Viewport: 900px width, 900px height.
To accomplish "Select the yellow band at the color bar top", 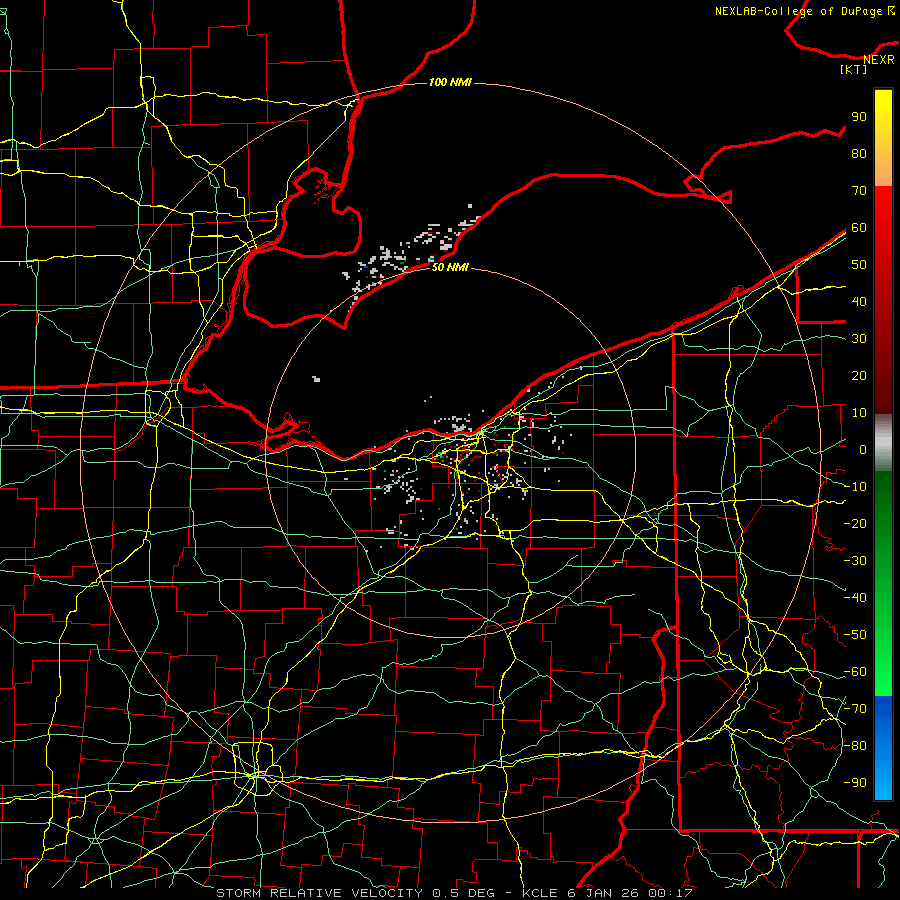I will (883, 138).
